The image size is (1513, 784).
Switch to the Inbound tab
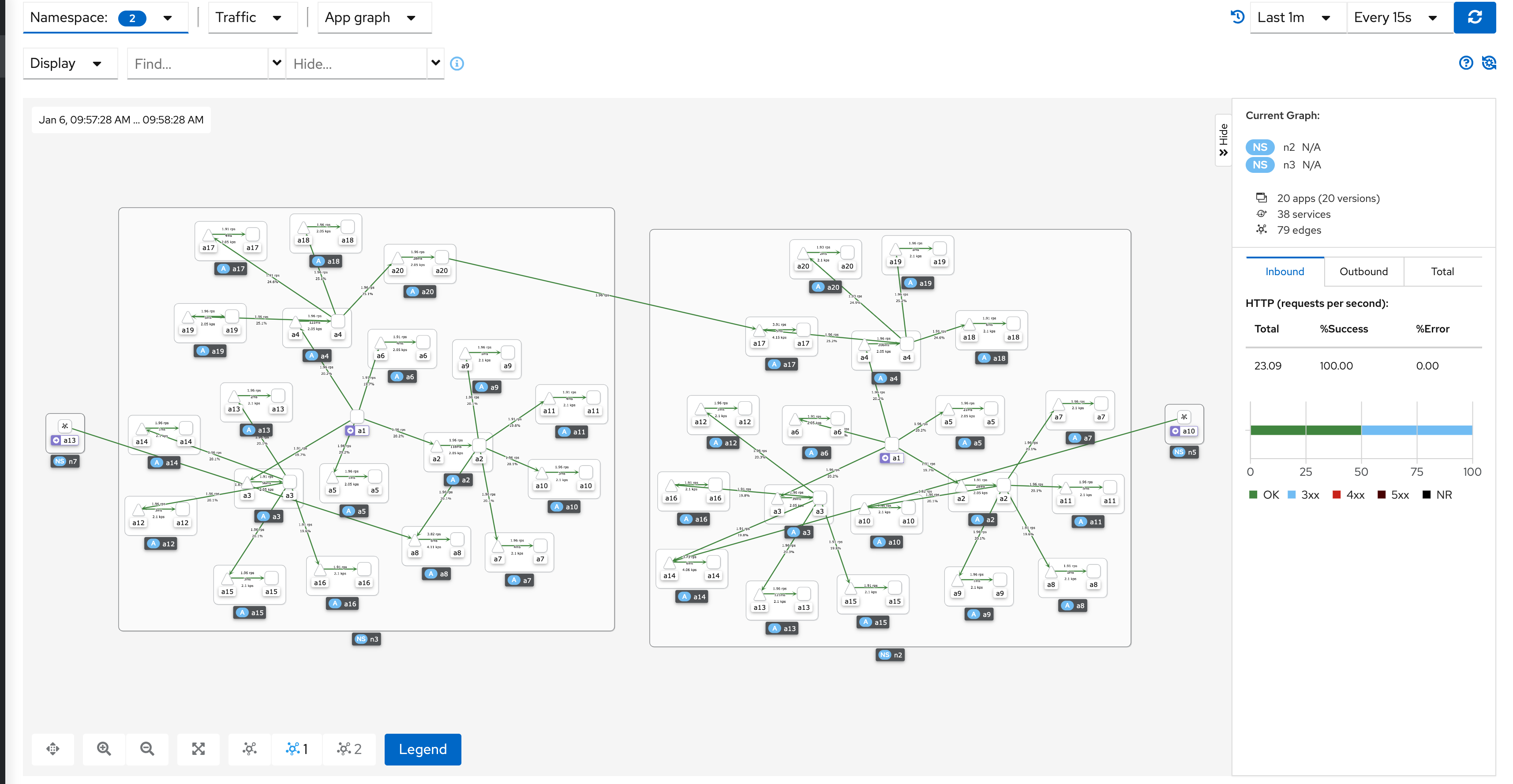pos(1285,271)
